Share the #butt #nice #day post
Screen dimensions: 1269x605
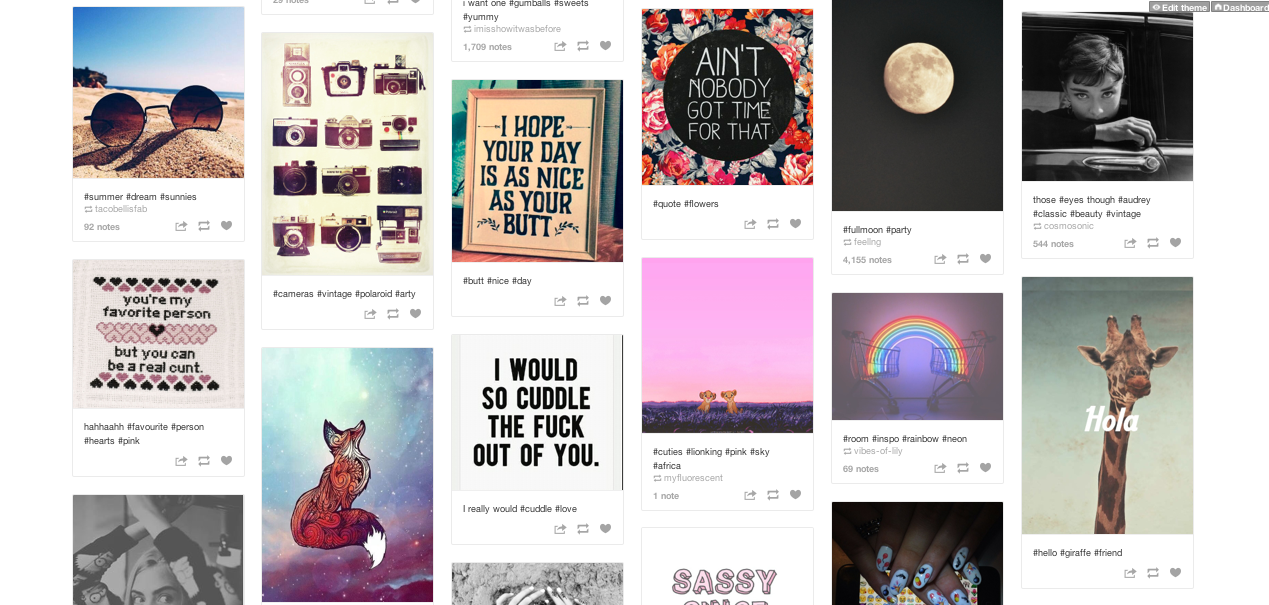coord(560,301)
